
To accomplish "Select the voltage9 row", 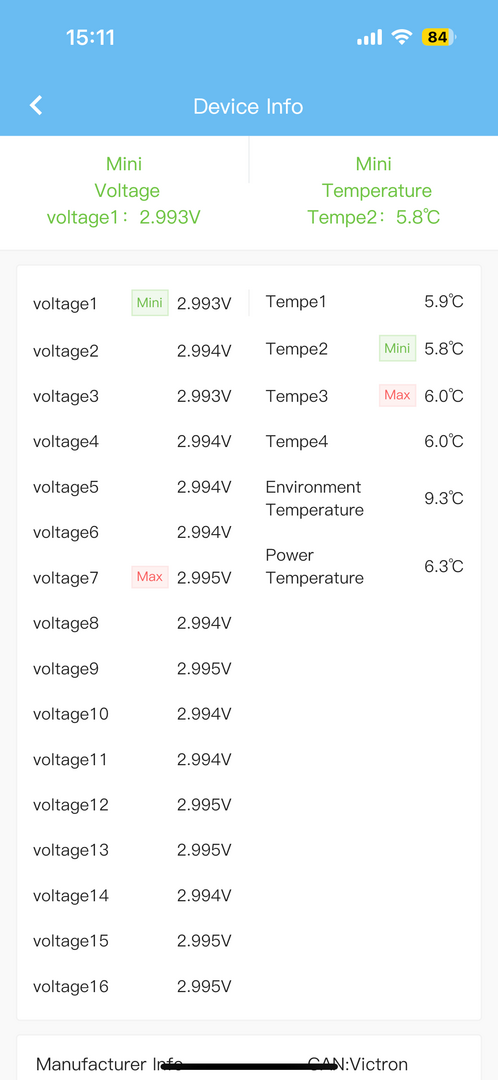I will (x=132, y=669).
